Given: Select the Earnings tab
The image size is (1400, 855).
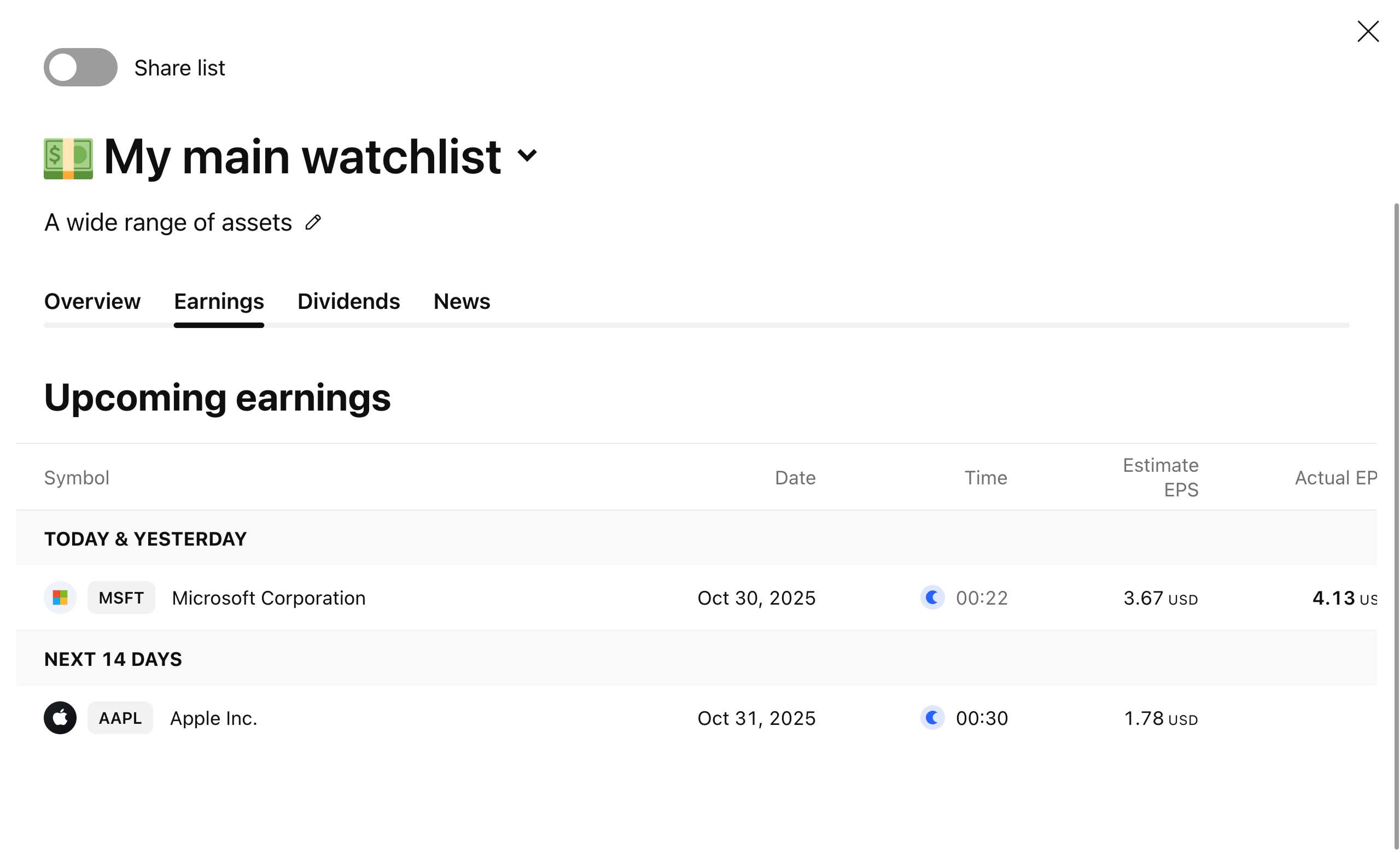Looking at the screenshot, I should pos(219,301).
